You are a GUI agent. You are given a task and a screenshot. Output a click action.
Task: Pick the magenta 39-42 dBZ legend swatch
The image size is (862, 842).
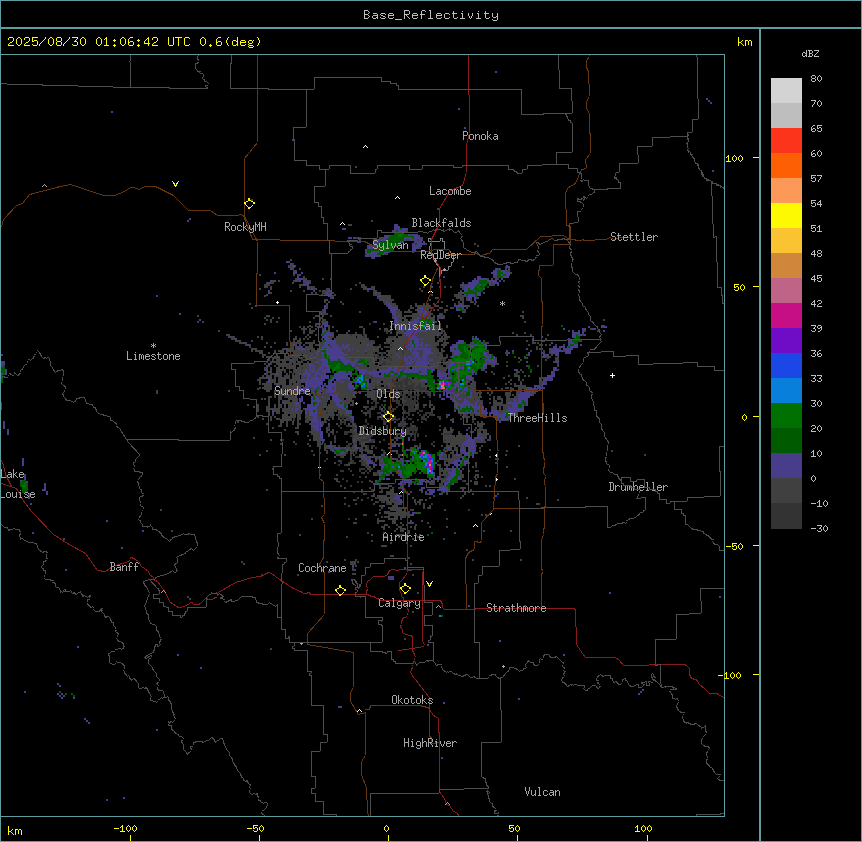786,315
